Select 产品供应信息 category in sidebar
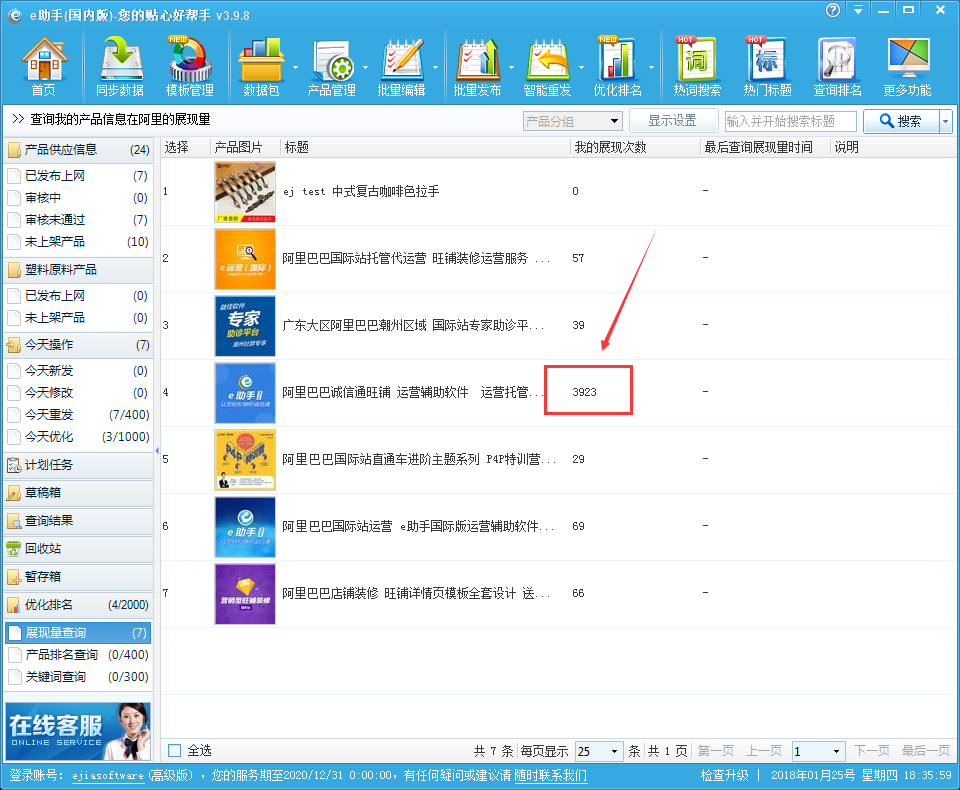The width and height of the screenshot is (960, 790). 78,149
